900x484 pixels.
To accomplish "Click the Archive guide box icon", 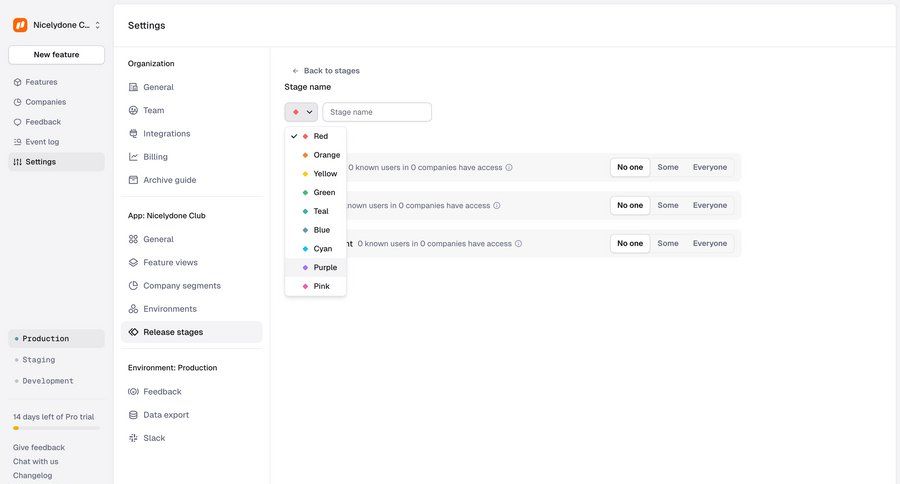I will pos(133,180).
